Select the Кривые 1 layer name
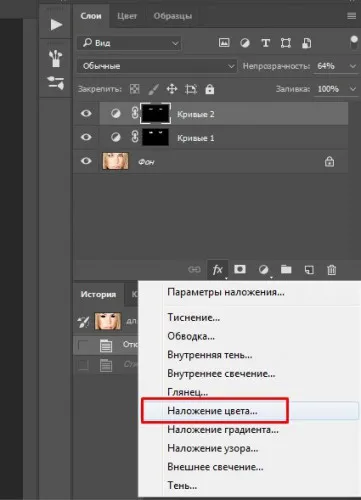Viewport: 361px width, 500px height. point(196,138)
